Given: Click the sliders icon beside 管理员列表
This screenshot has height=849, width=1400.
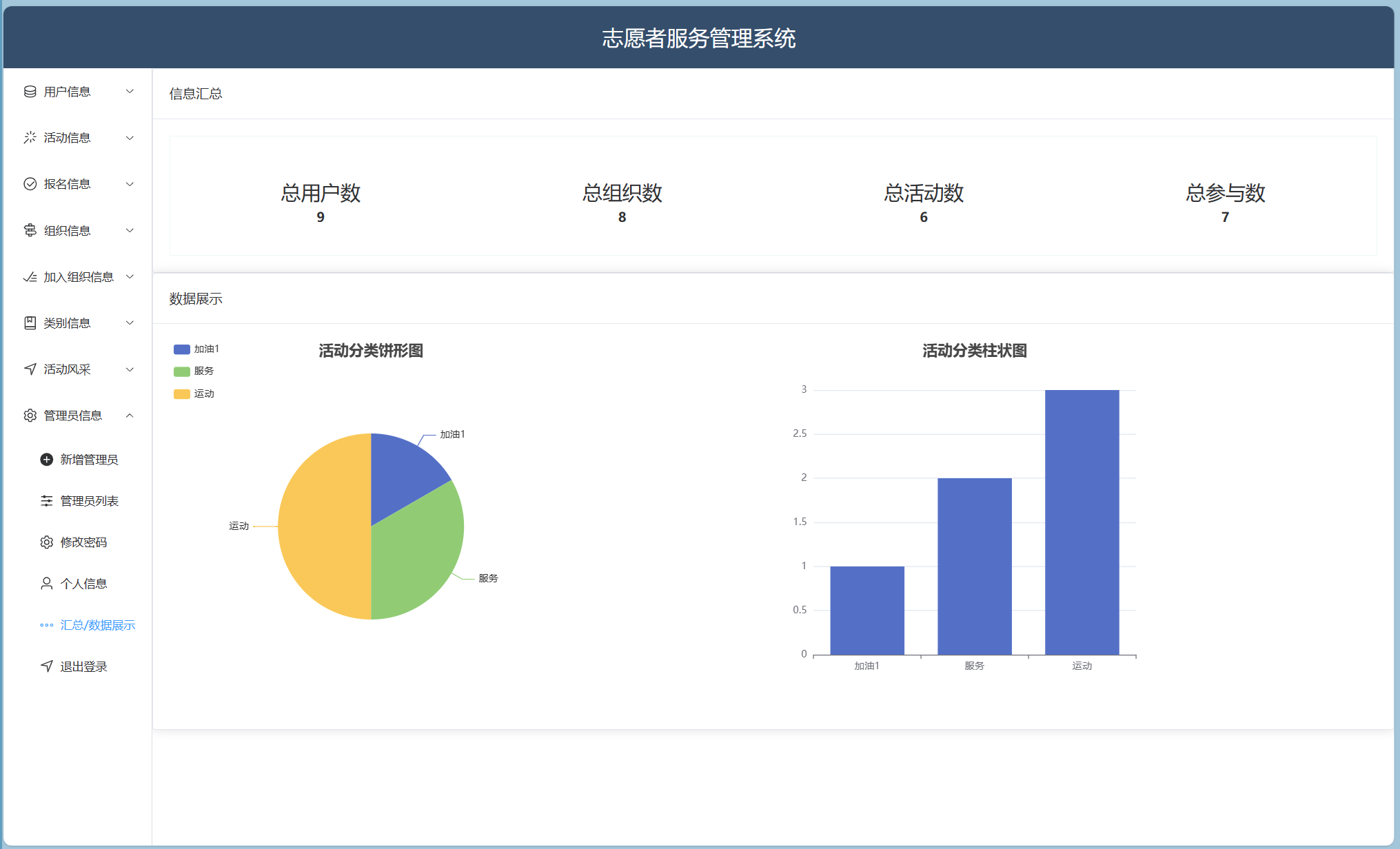Looking at the screenshot, I should point(46,501).
